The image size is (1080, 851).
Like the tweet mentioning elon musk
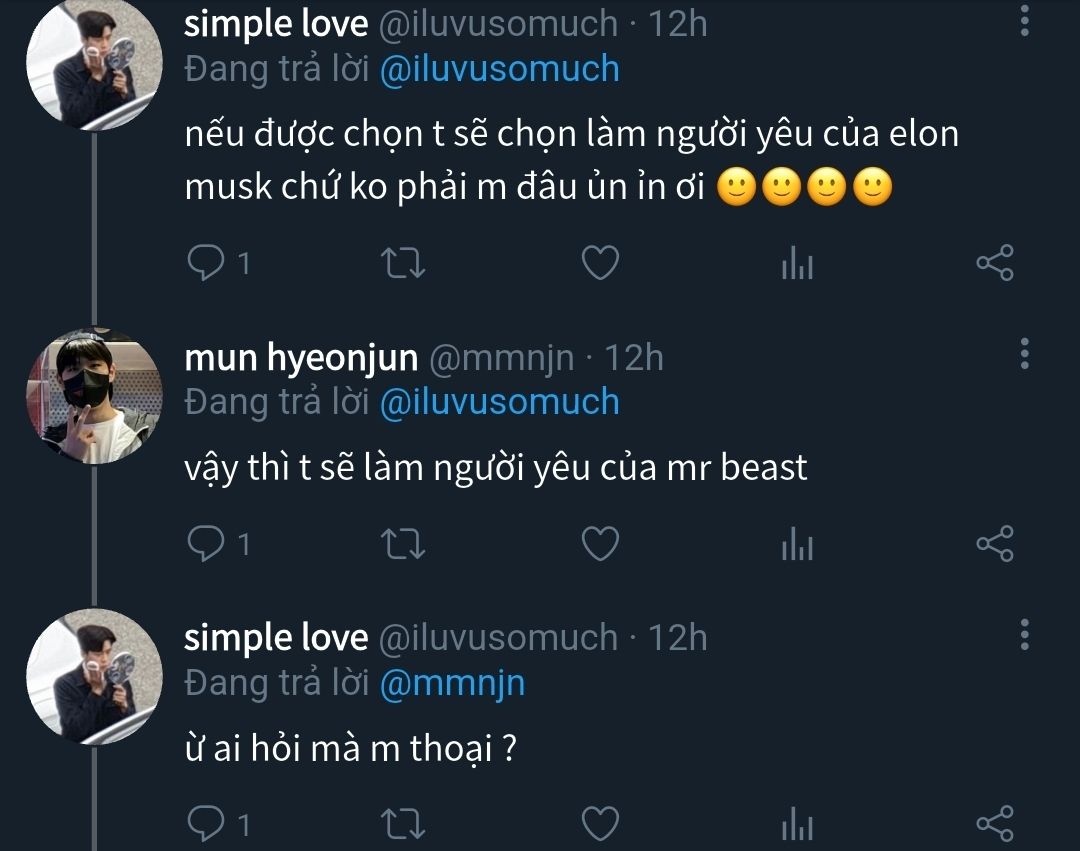click(x=600, y=263)
